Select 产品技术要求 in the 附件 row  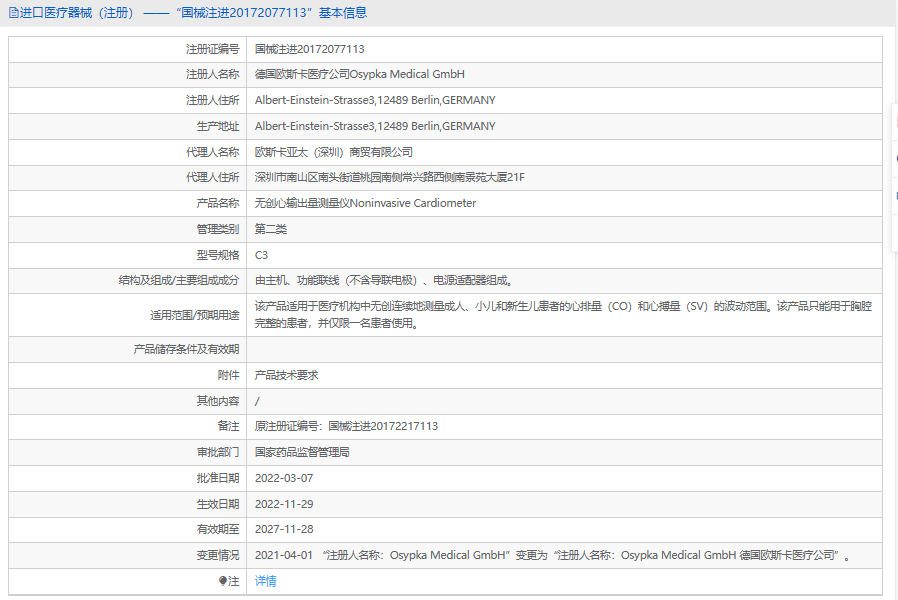286,376
